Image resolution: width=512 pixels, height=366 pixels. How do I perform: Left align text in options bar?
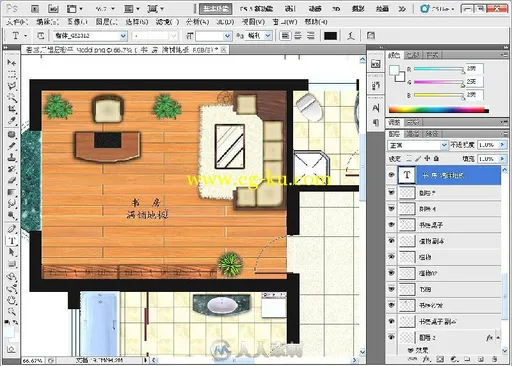tap(285, 36)
